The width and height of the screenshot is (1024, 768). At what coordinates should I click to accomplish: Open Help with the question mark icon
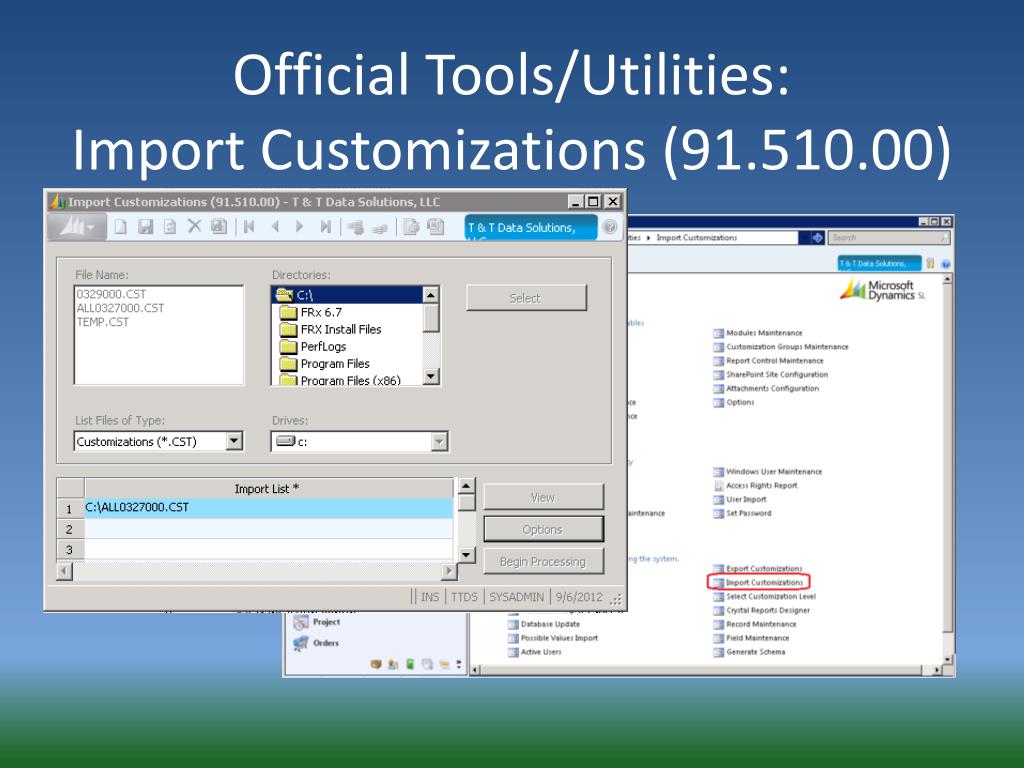609,227
